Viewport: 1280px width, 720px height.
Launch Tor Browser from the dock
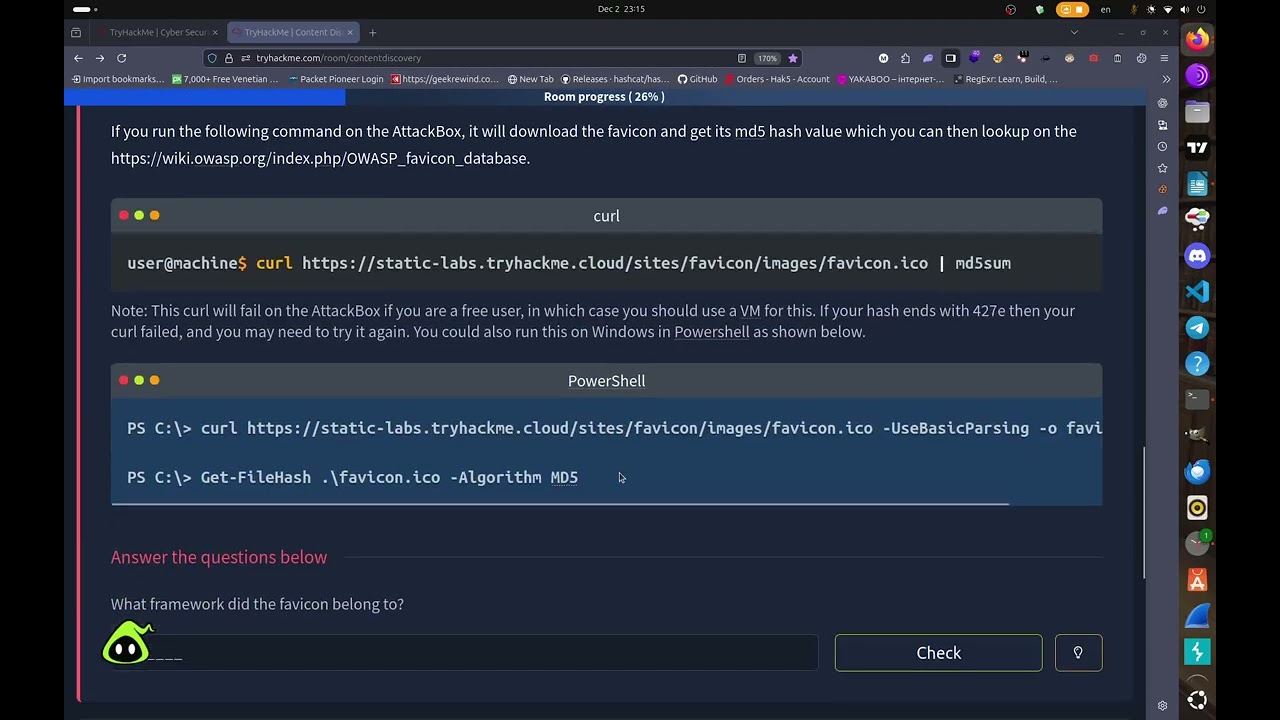(1197, 76)
